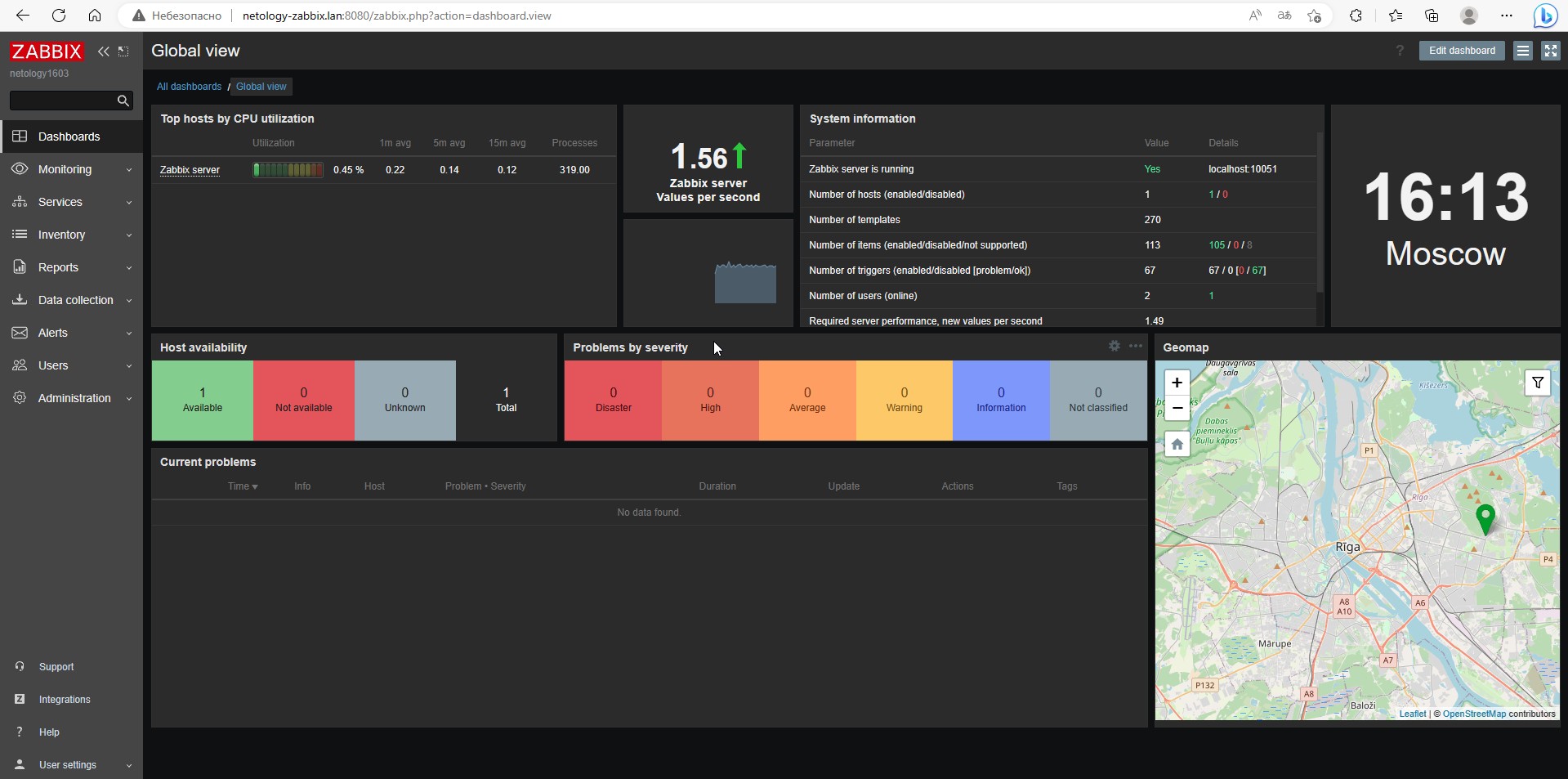Select Services in the sidebar menu
Screen dimensions: 1568x779
point(60,201)
